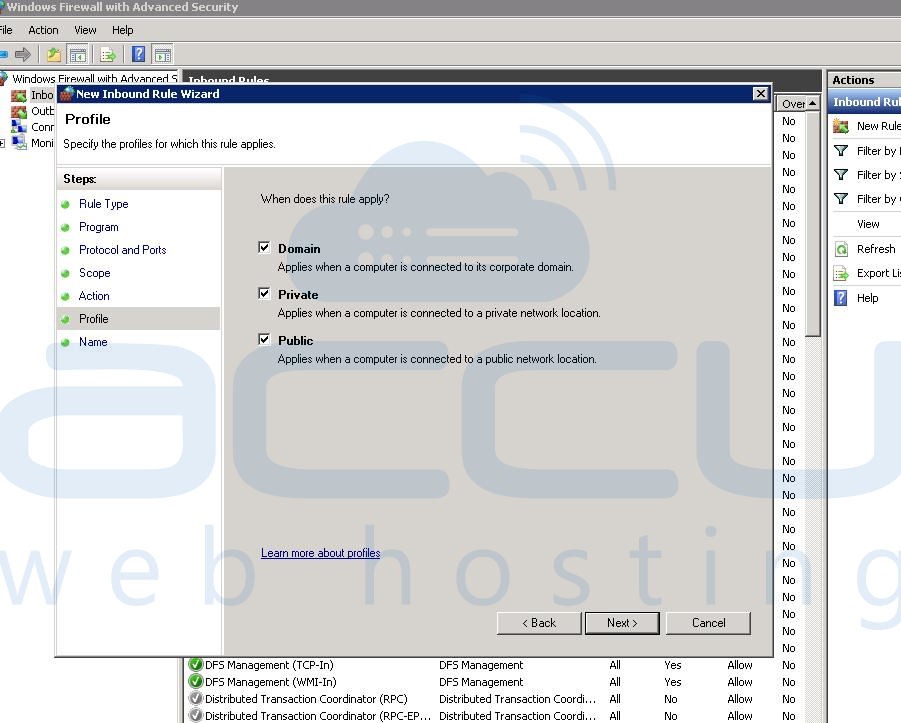
Task: Click the Next button in the wizard
Action: coord(622,623)
